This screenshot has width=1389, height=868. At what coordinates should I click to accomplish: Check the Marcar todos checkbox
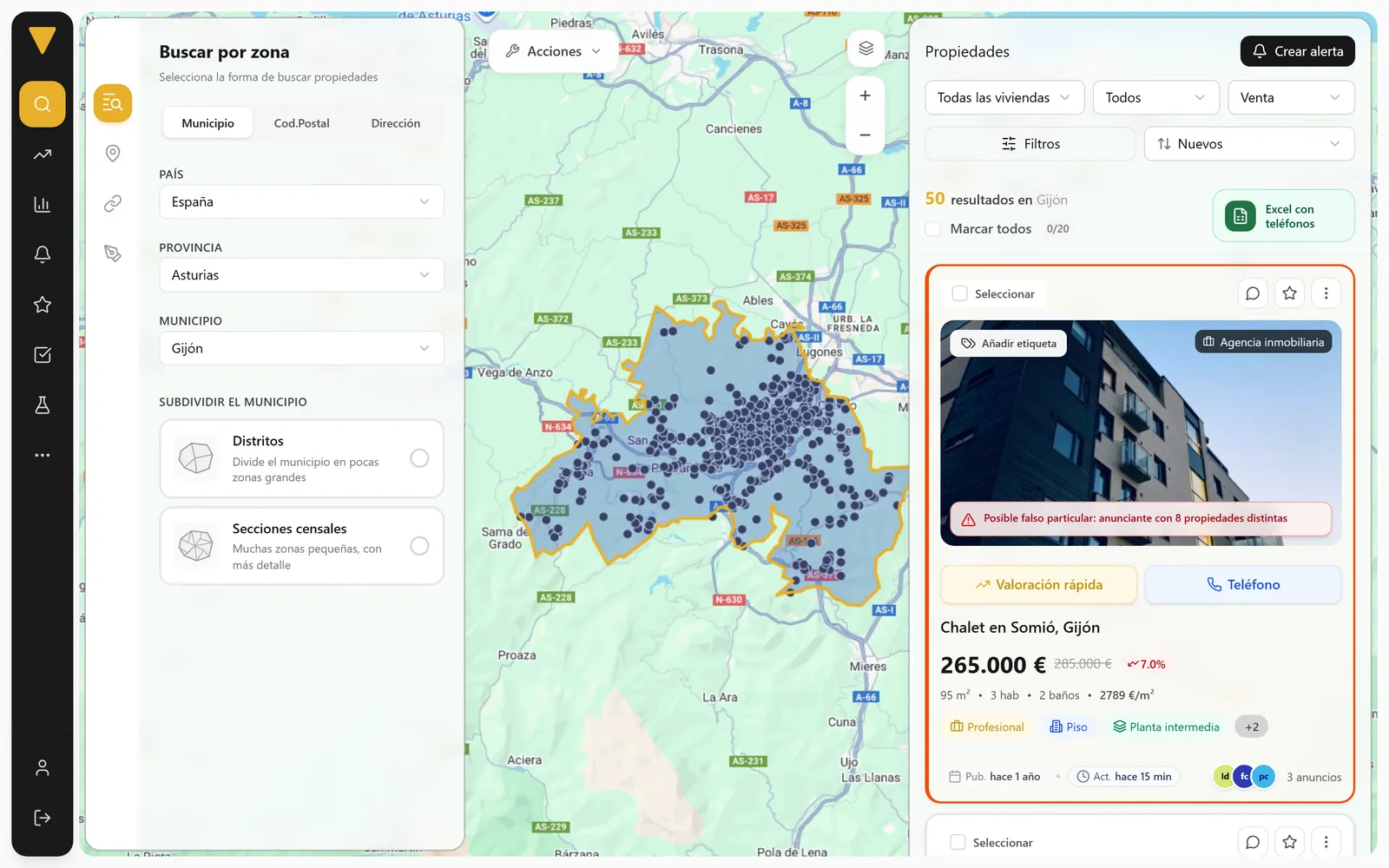pos(933,228)
